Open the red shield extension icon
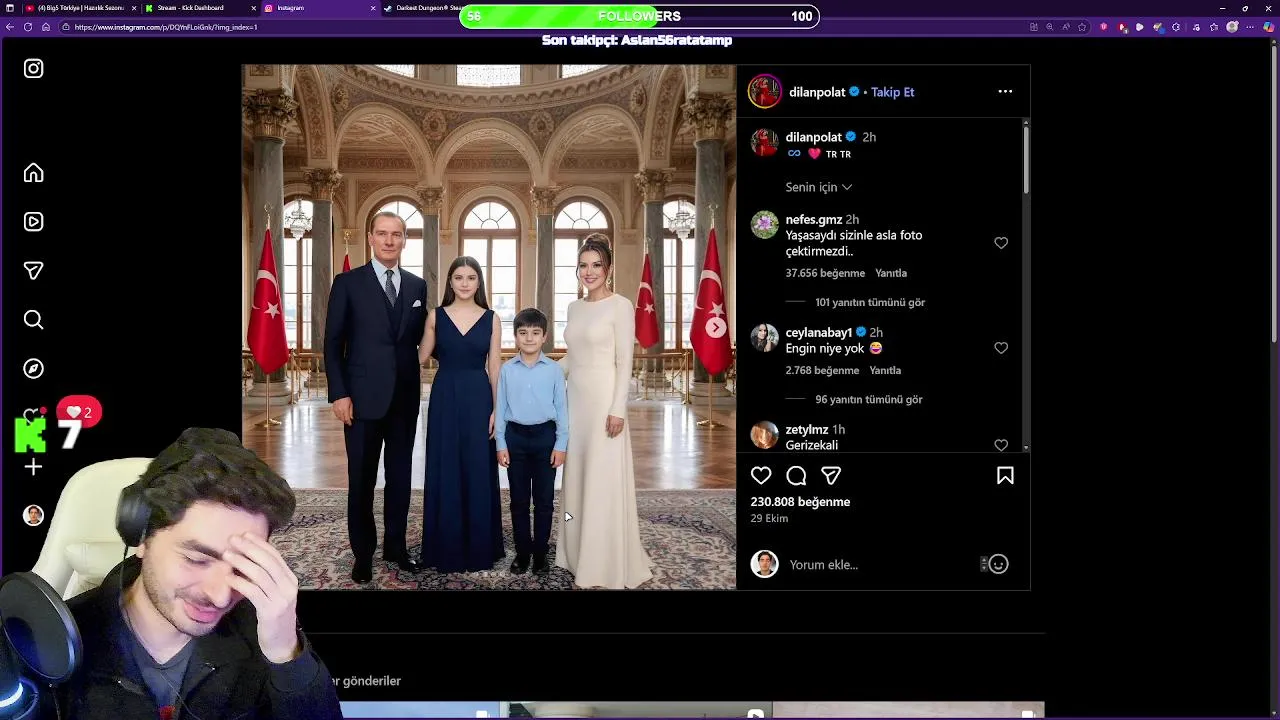This screenshot has width=1280, height=720. (1103, 27)
